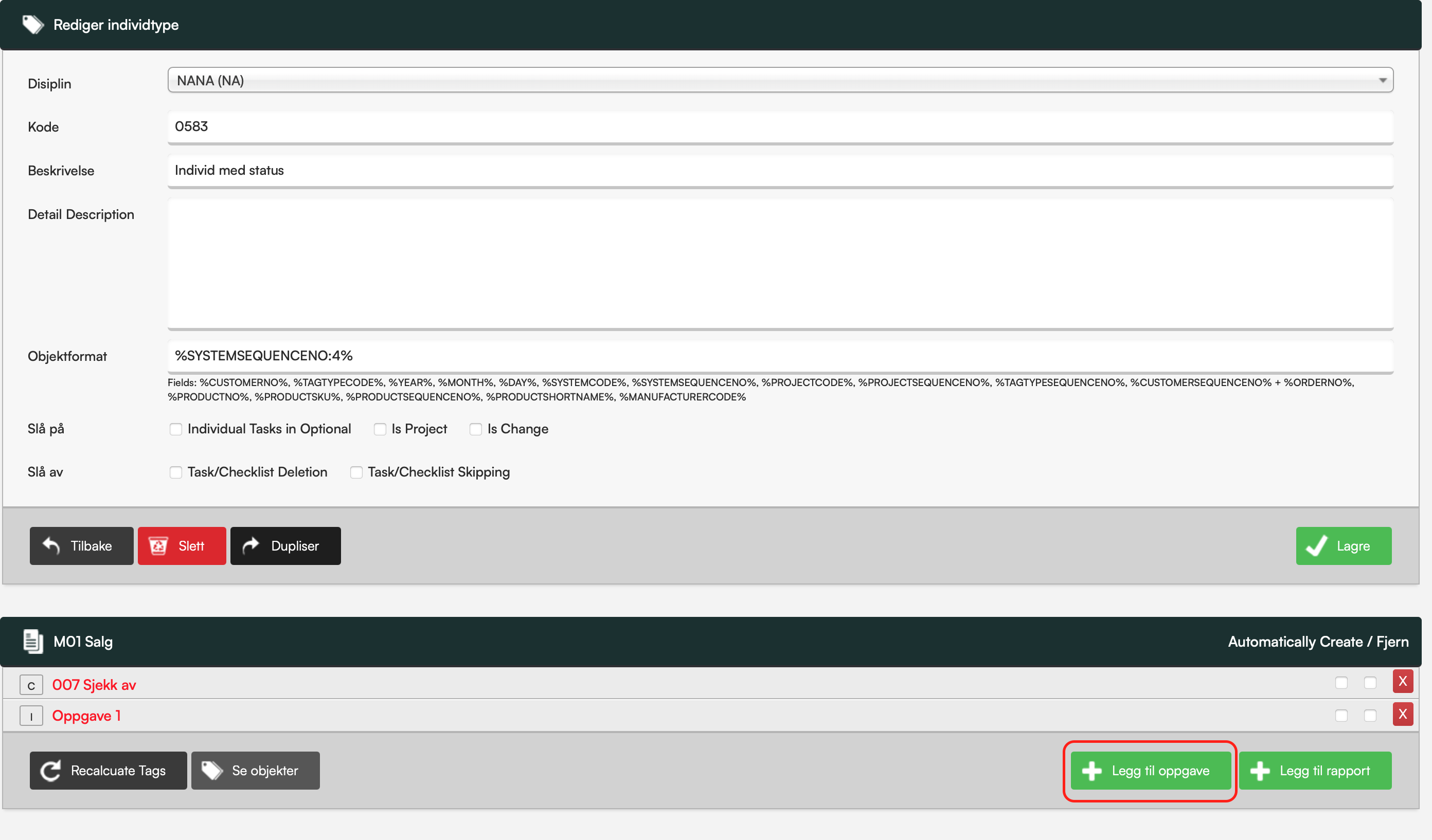The height and width of the screenshot is (840, 1432).
Task: Tick the Is Project checkbox
Action: (x=380, y=429)
